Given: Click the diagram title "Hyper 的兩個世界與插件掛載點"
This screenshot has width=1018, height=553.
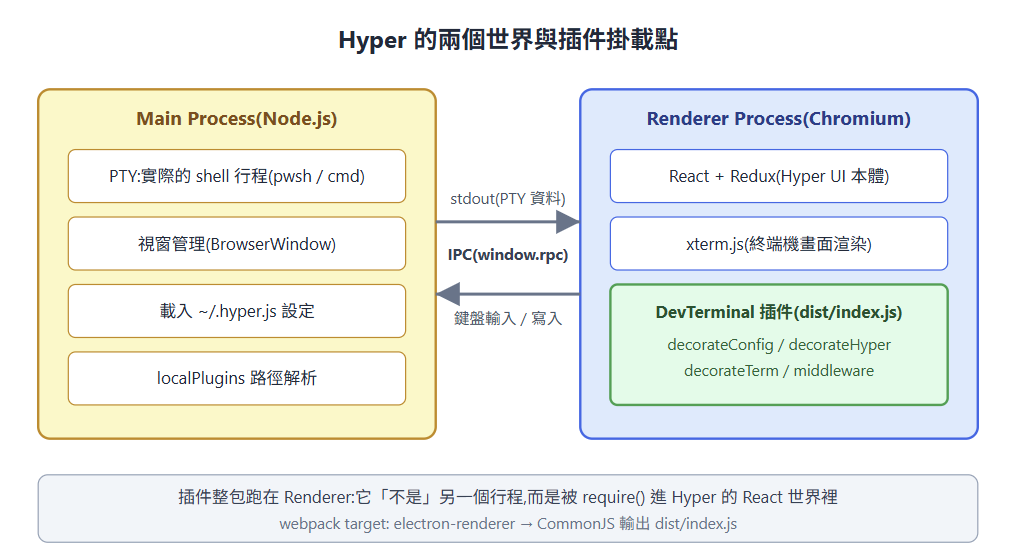Looking at the screenshot, I should [508, 40].
